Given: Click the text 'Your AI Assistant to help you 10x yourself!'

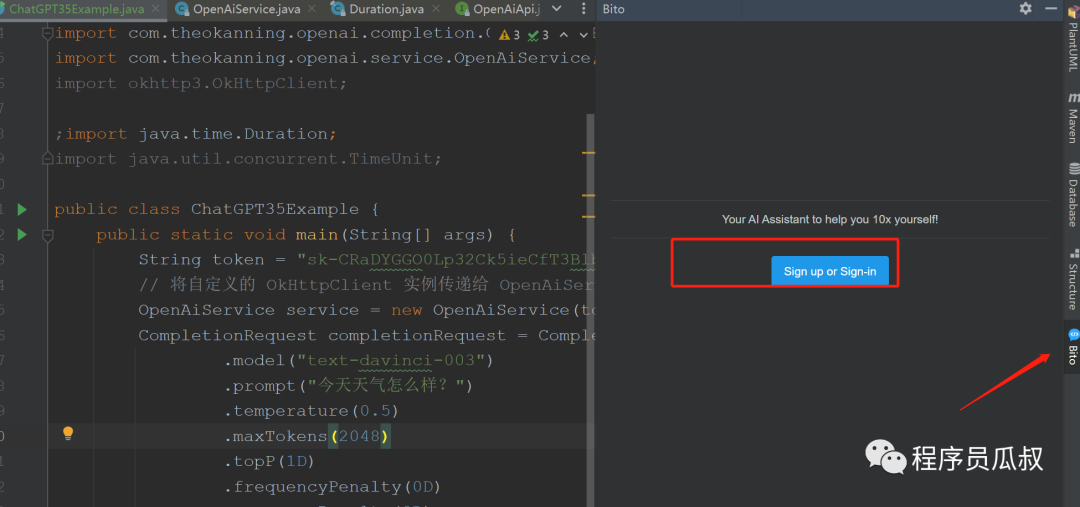Looking at the screenshot, I should click(830, 219).
